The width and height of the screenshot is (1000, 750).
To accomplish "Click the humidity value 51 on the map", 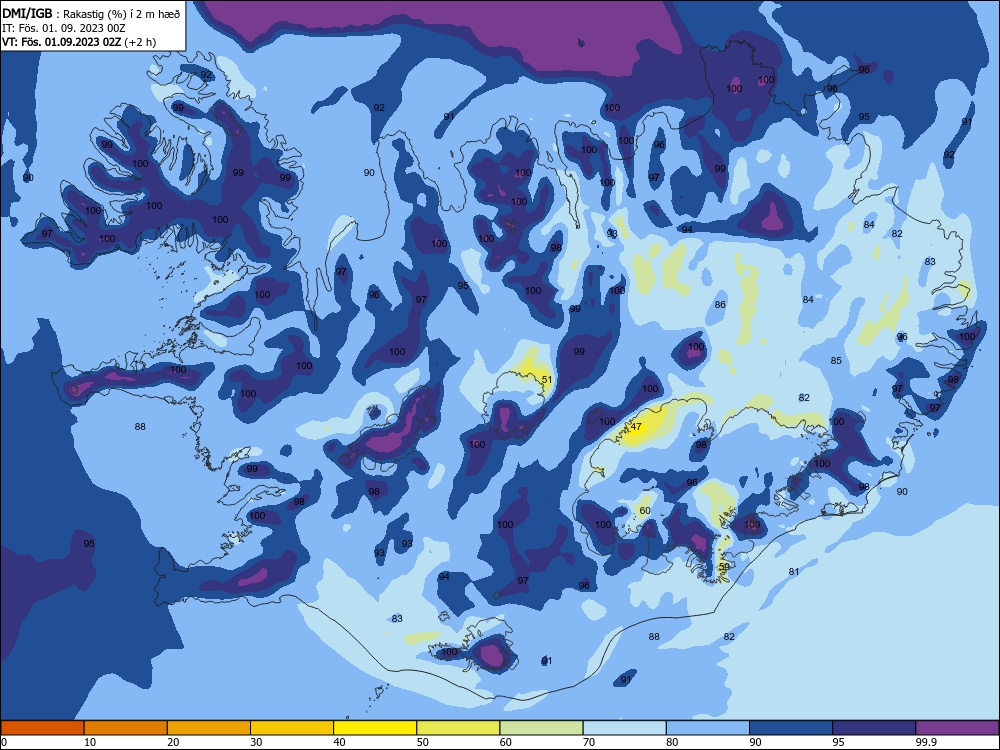I will (x=547, y=379).
